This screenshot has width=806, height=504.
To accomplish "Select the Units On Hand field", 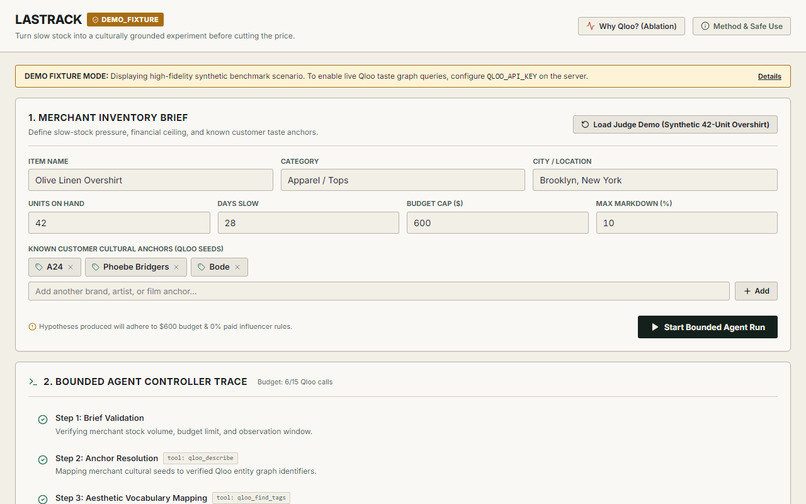I will 119,223.
